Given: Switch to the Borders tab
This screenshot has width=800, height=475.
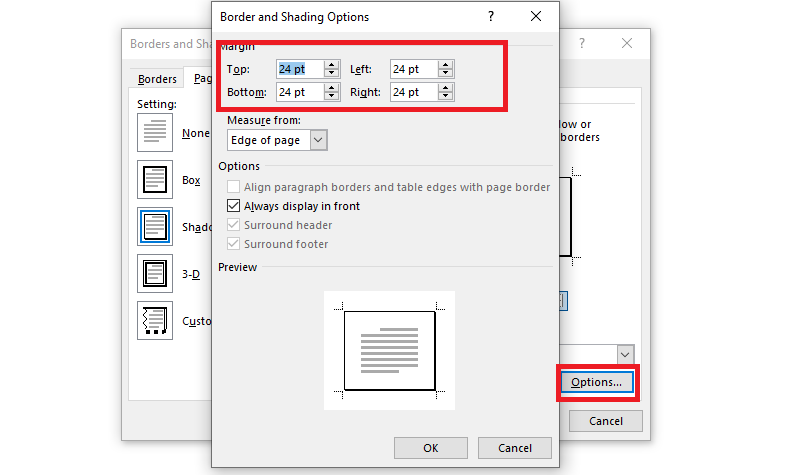Looking at the screenshot, I should 158,79.
